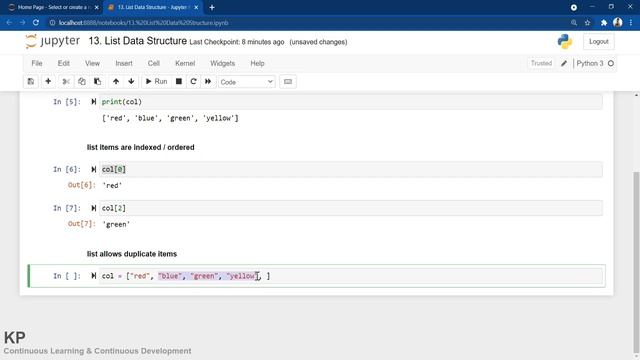
Task: Select 'list items are indexed / ordered' text
Action: (x=140, y=147)
